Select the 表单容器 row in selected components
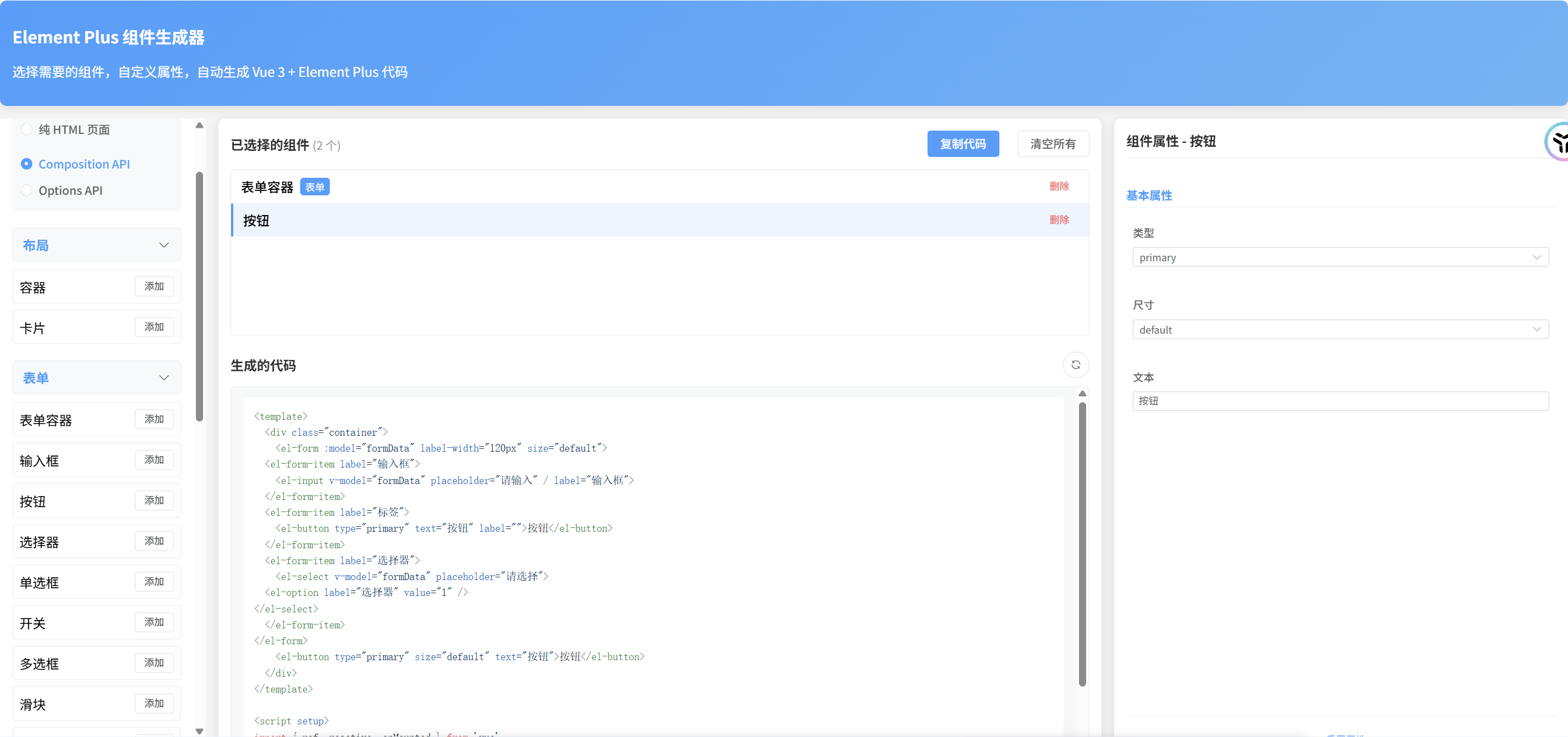This screenshot has height=737, width=1568. pos(659,187)
